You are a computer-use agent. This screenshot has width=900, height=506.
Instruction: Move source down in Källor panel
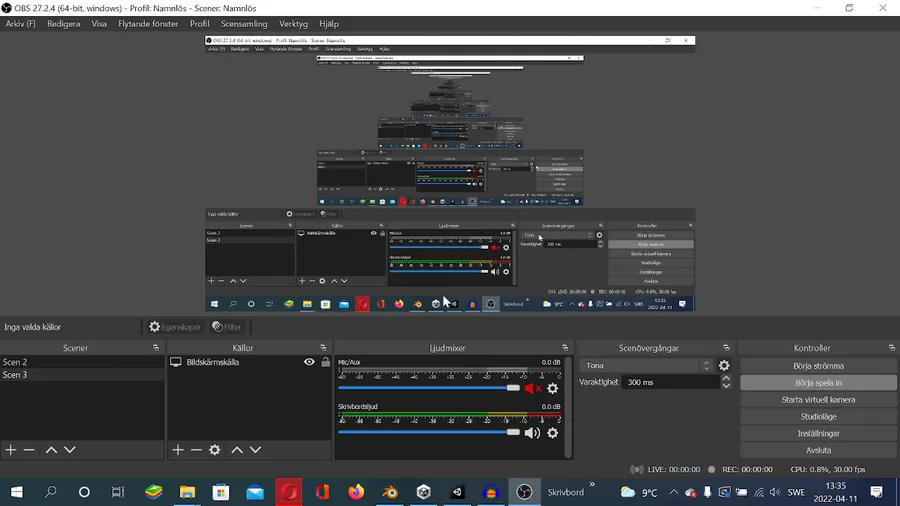click(x=255, y=450)
